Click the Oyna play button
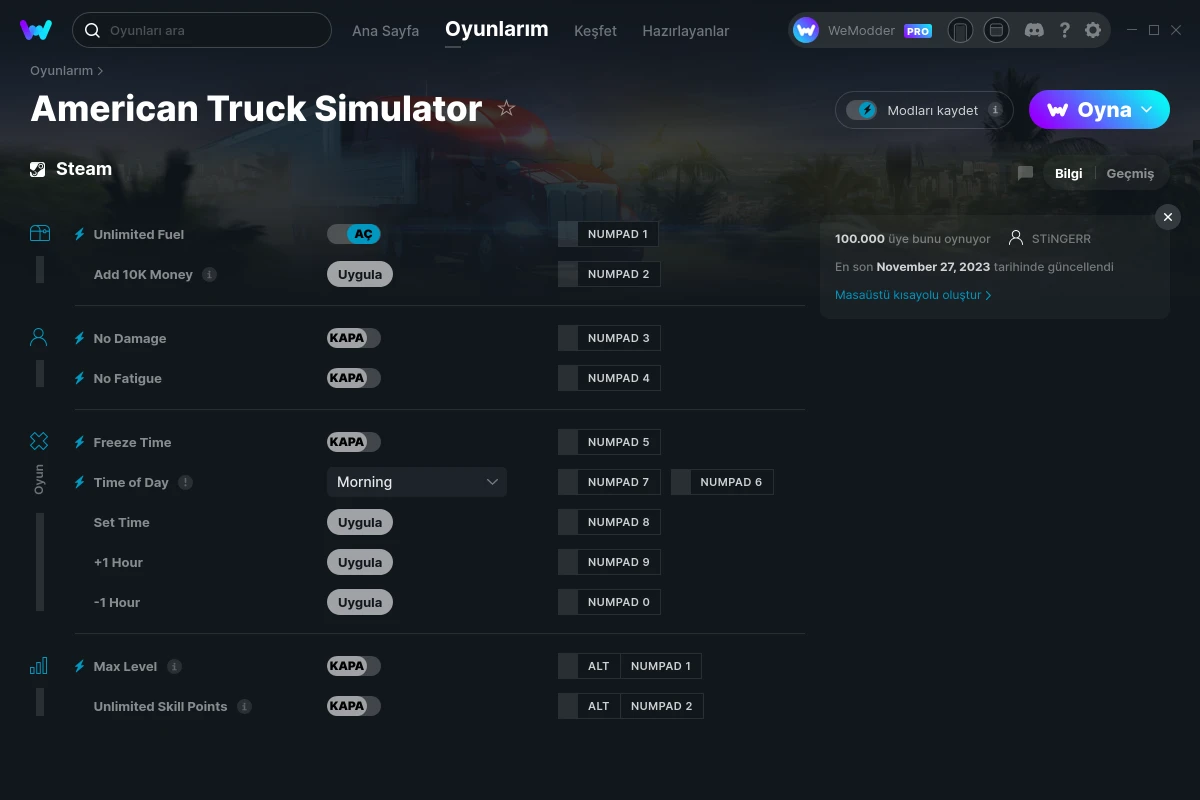Image resolution: width=1200 pixels, height=800 pixels. pyautogui.click(x=1099, y=109)
